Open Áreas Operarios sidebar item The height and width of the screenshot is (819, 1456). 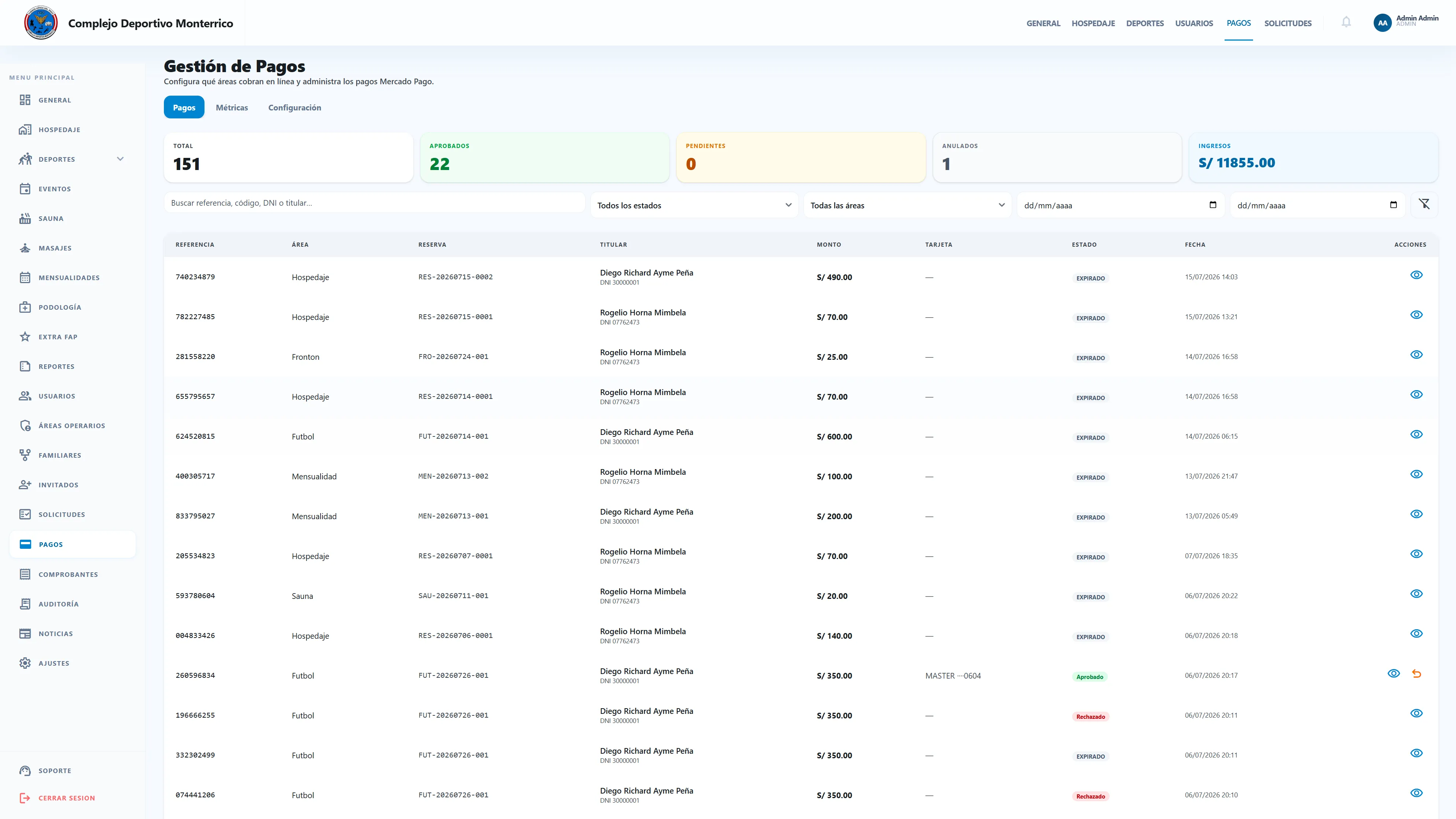[x=72, y=425]
